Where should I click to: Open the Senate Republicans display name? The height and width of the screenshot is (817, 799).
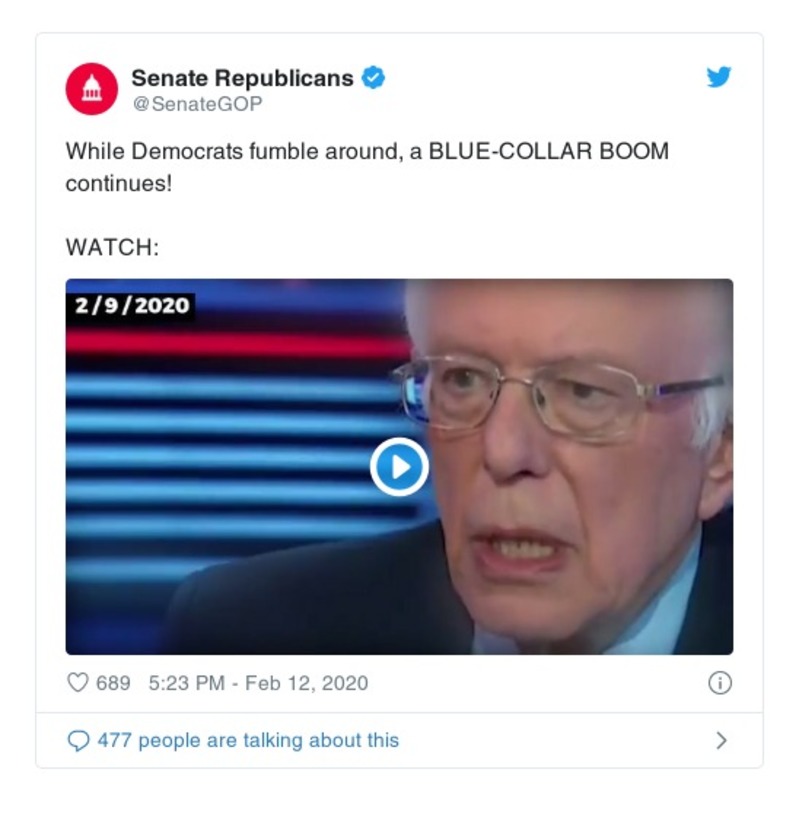(242, 78)
